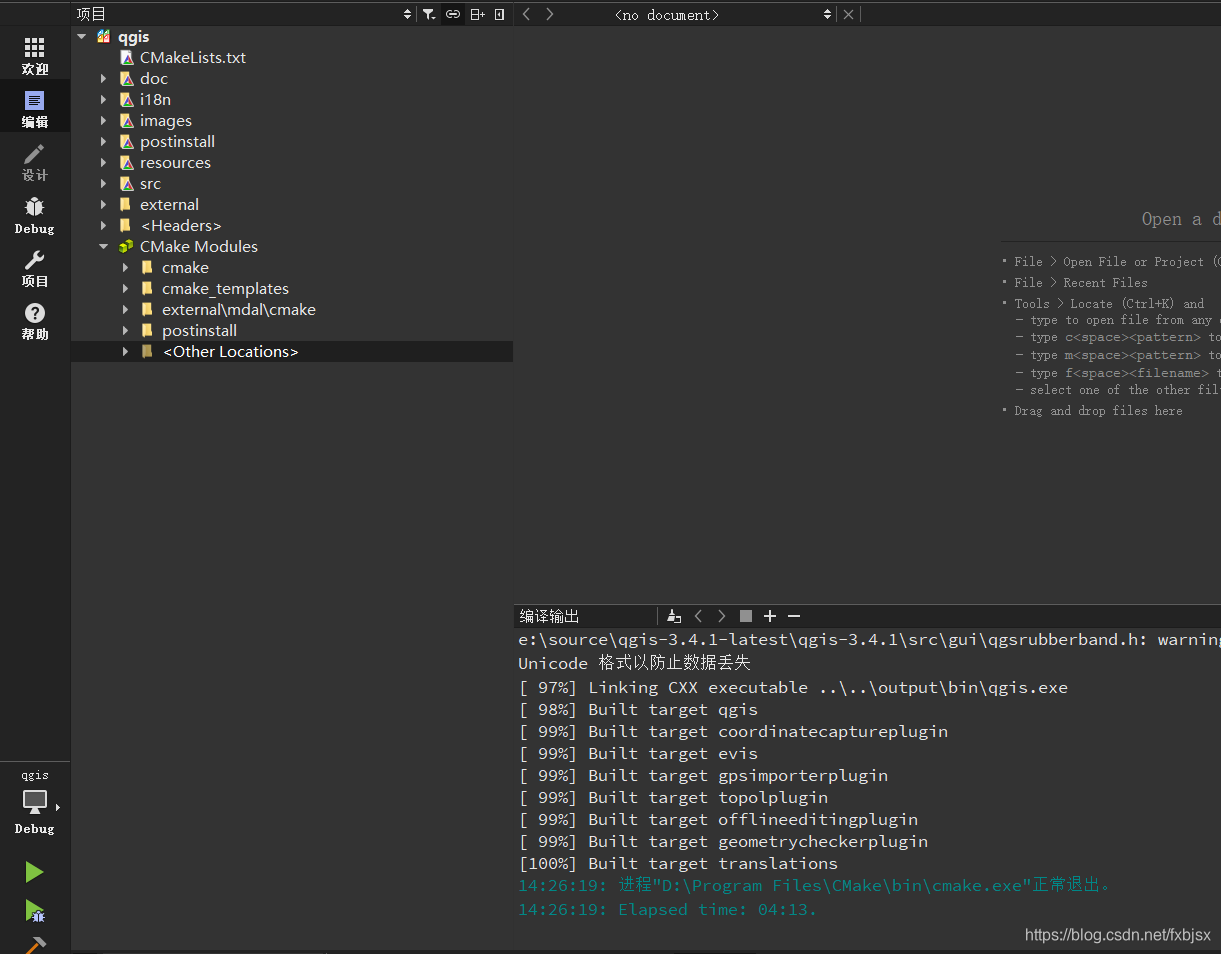Start debugging with the bug-play button
This screenshot has height=954, width=1221.
pyautogui.click(x=35, y=910)
